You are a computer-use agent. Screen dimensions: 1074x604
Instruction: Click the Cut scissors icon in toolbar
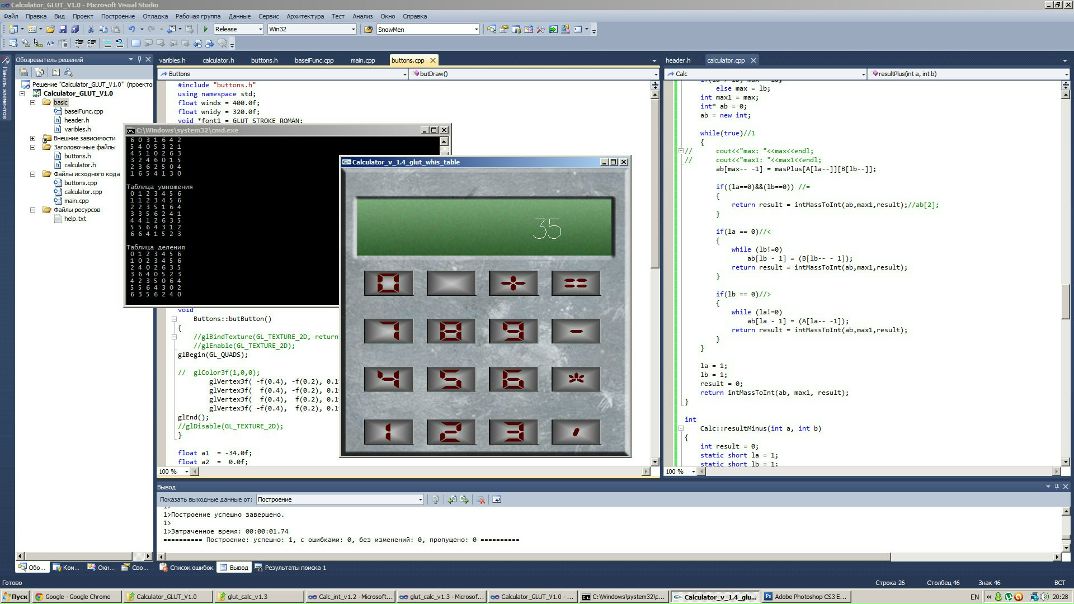click(x=90, y=29)
